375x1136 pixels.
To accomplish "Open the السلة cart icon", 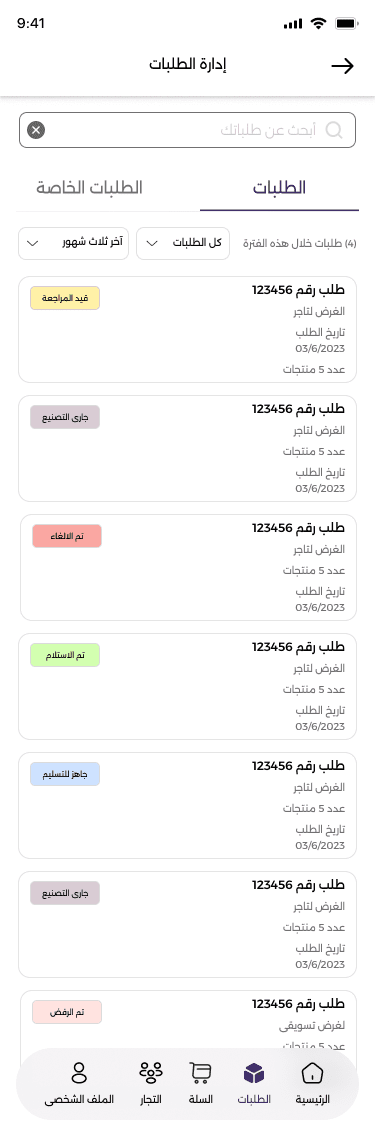I will point(201,1072).
